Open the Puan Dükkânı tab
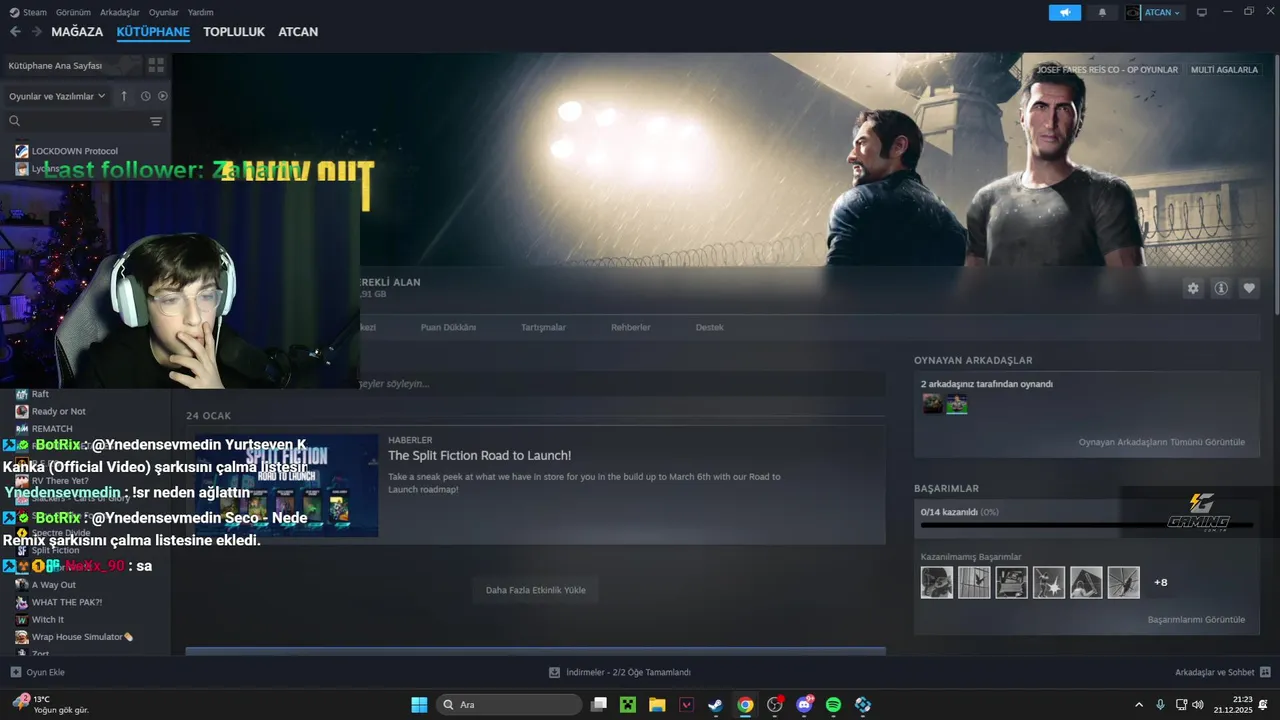 (x=448, y=327)
